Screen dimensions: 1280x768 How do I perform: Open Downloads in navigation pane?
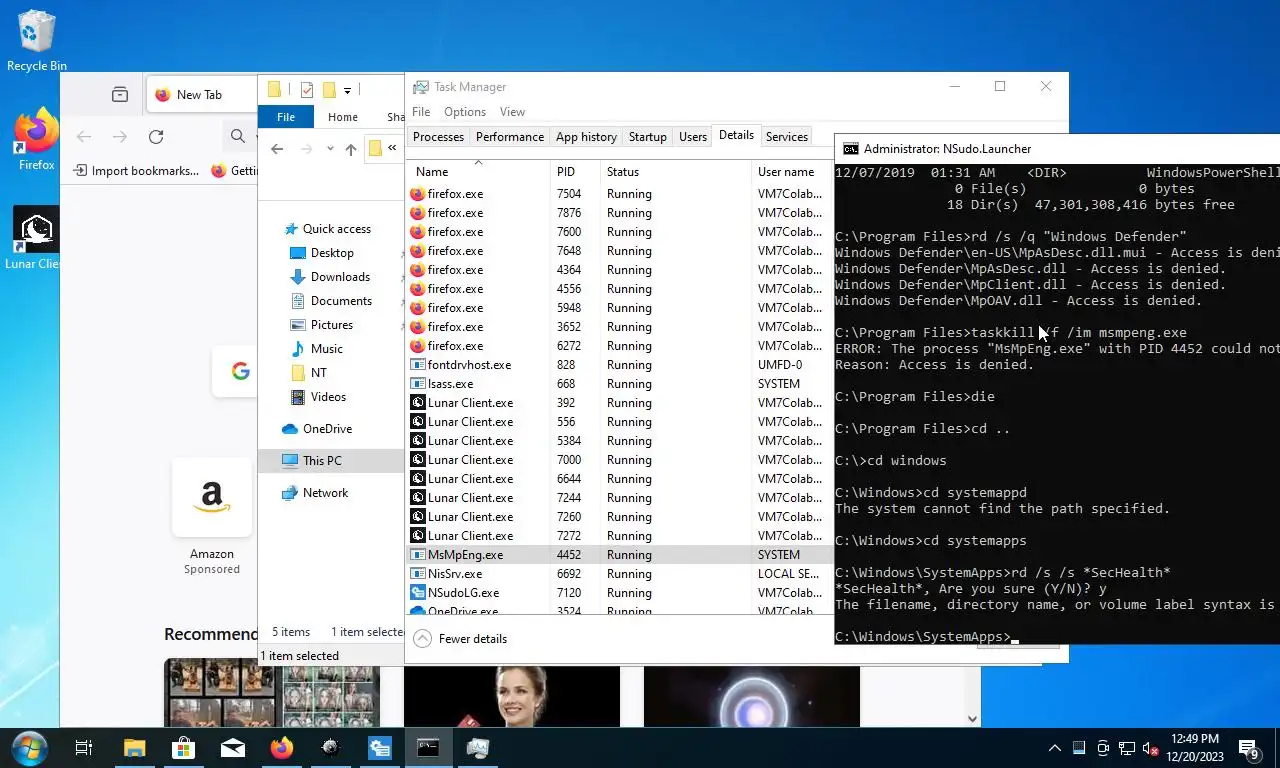pyautogui.click(x=340, y=277)
